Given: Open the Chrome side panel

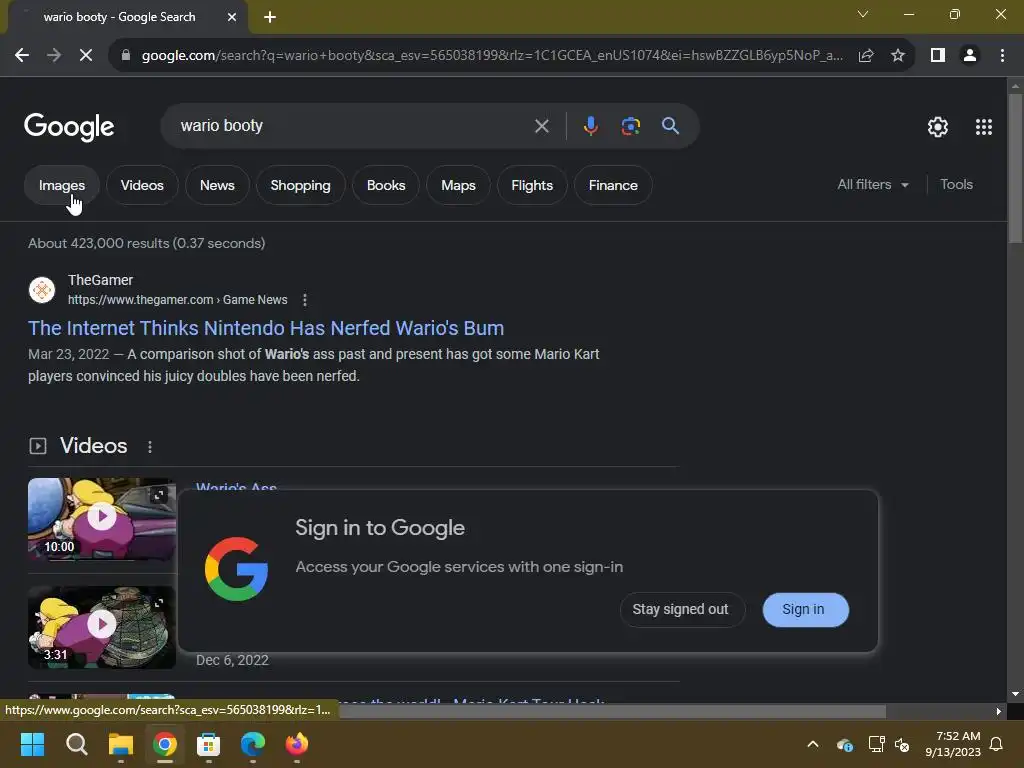Looking at the screenshot, I should pos(938,56).
